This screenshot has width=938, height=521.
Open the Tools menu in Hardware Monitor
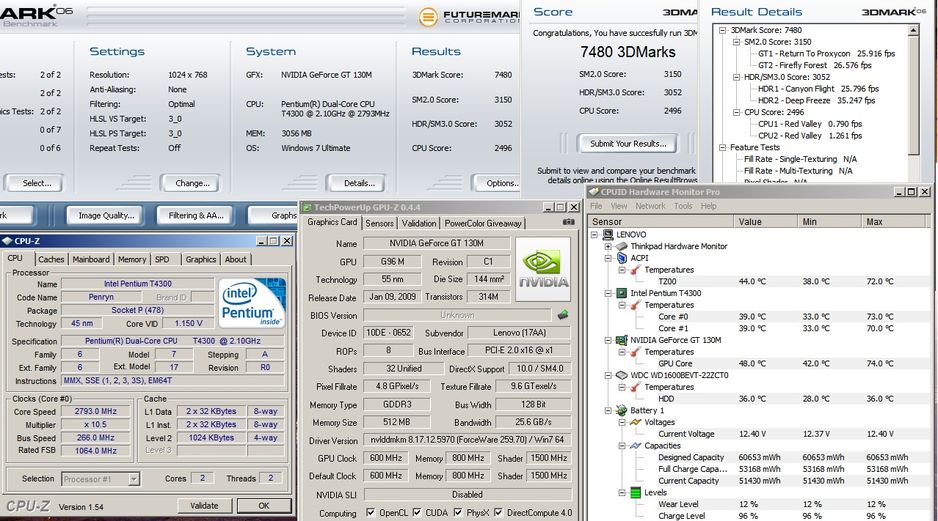pos(683,206)
